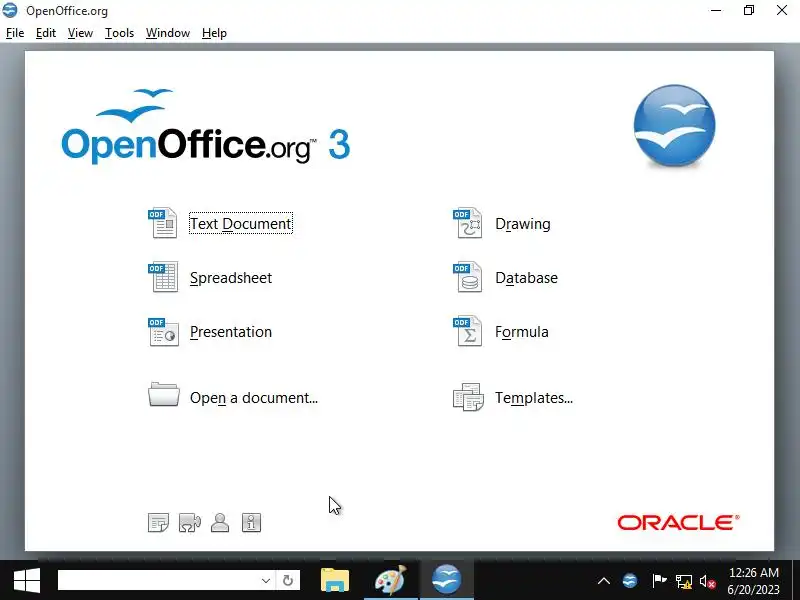The height and width of the screenshot is (600, 800).
Task: Click the Action Center flag tray icon
Action: 659,581
